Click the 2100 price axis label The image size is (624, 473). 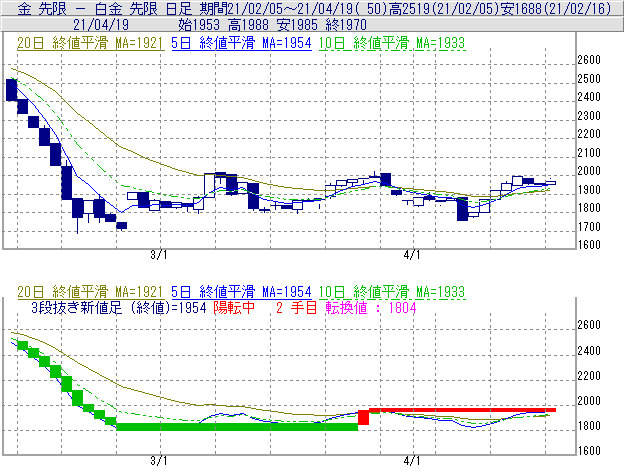click(x=589, y=152)
